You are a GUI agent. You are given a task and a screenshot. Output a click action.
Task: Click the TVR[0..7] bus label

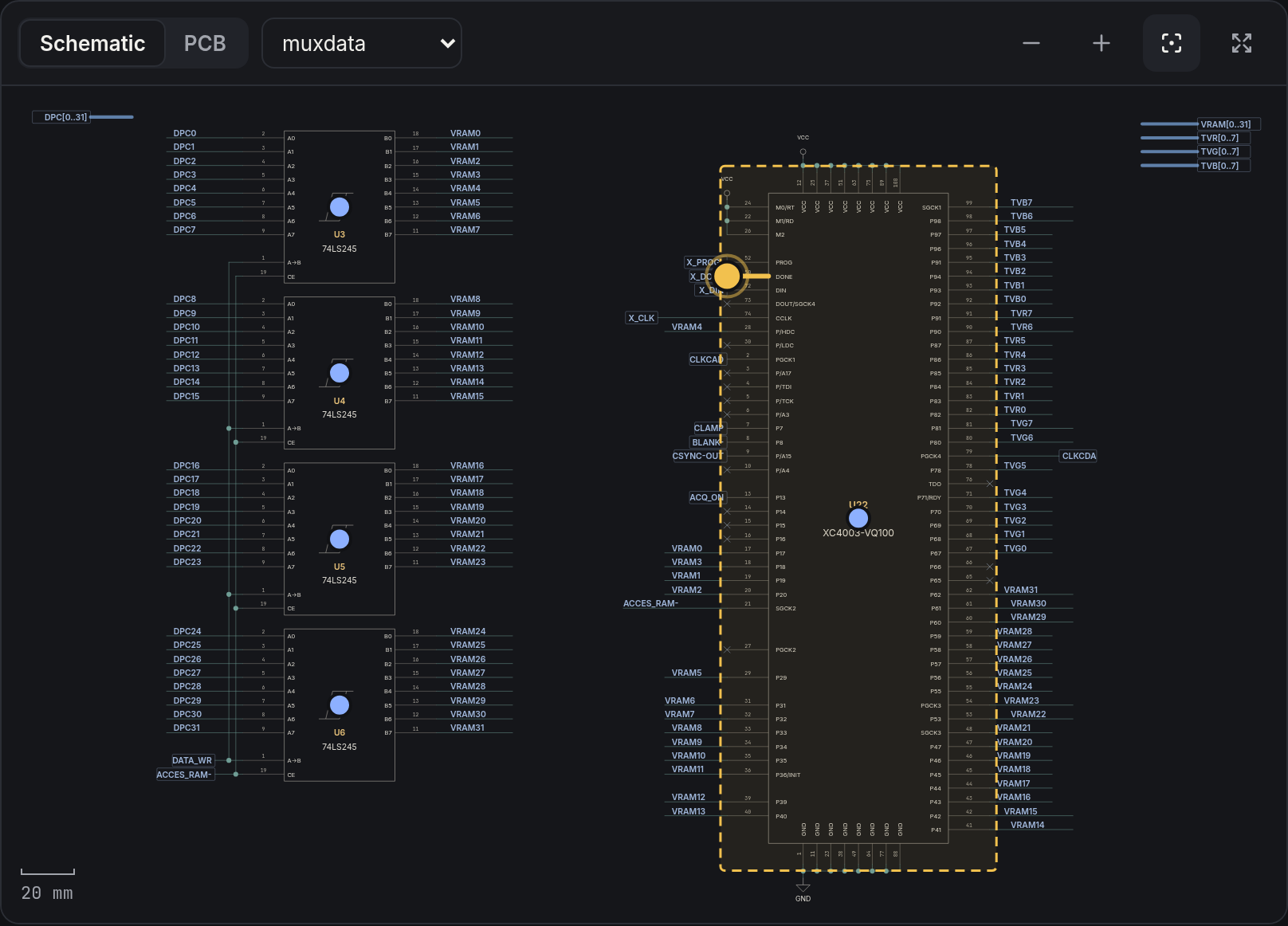tap(1223, 138)
